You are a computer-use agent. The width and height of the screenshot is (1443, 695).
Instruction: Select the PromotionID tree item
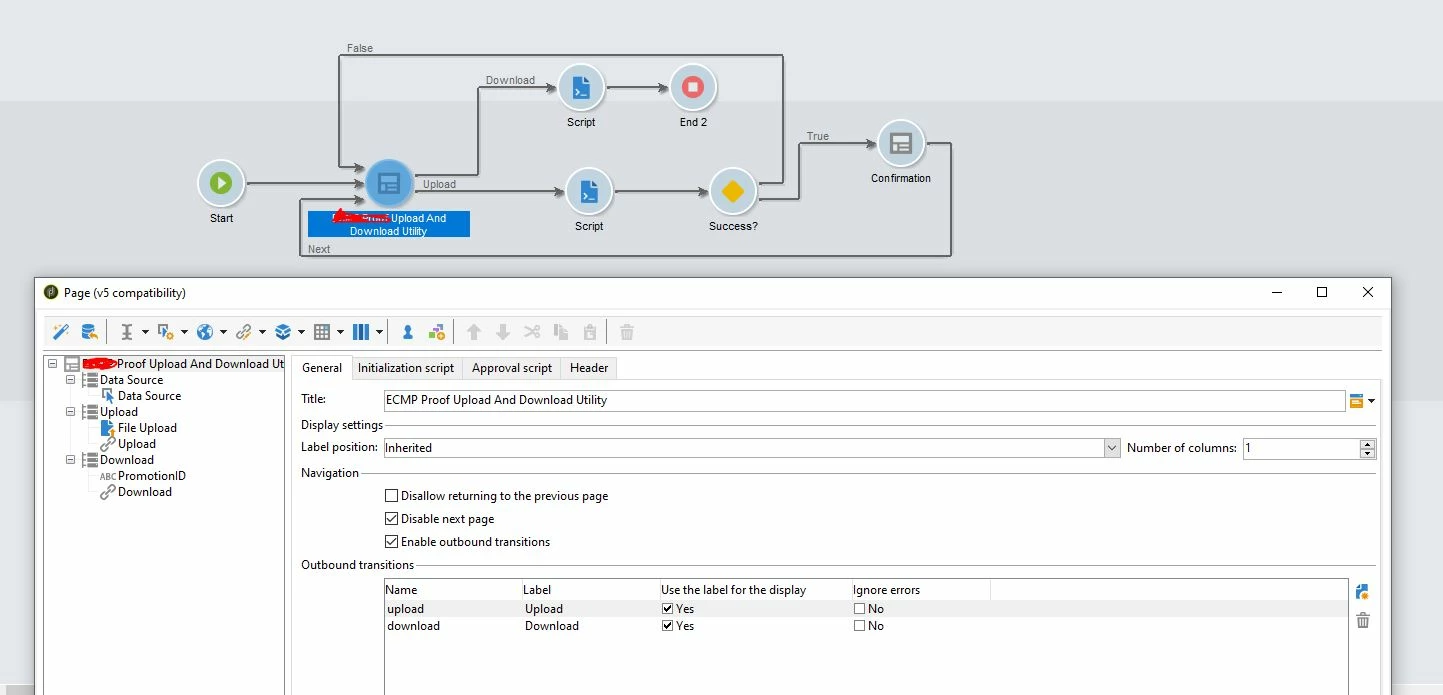tap(152, 476)
